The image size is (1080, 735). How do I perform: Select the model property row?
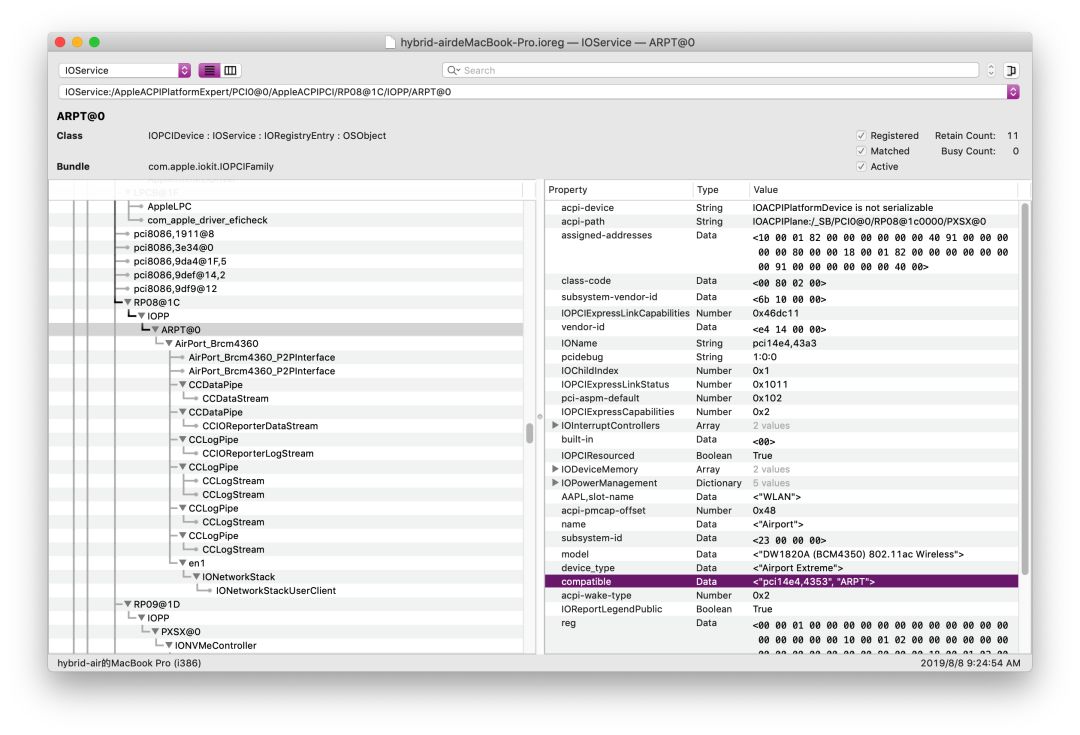(782, 554)
